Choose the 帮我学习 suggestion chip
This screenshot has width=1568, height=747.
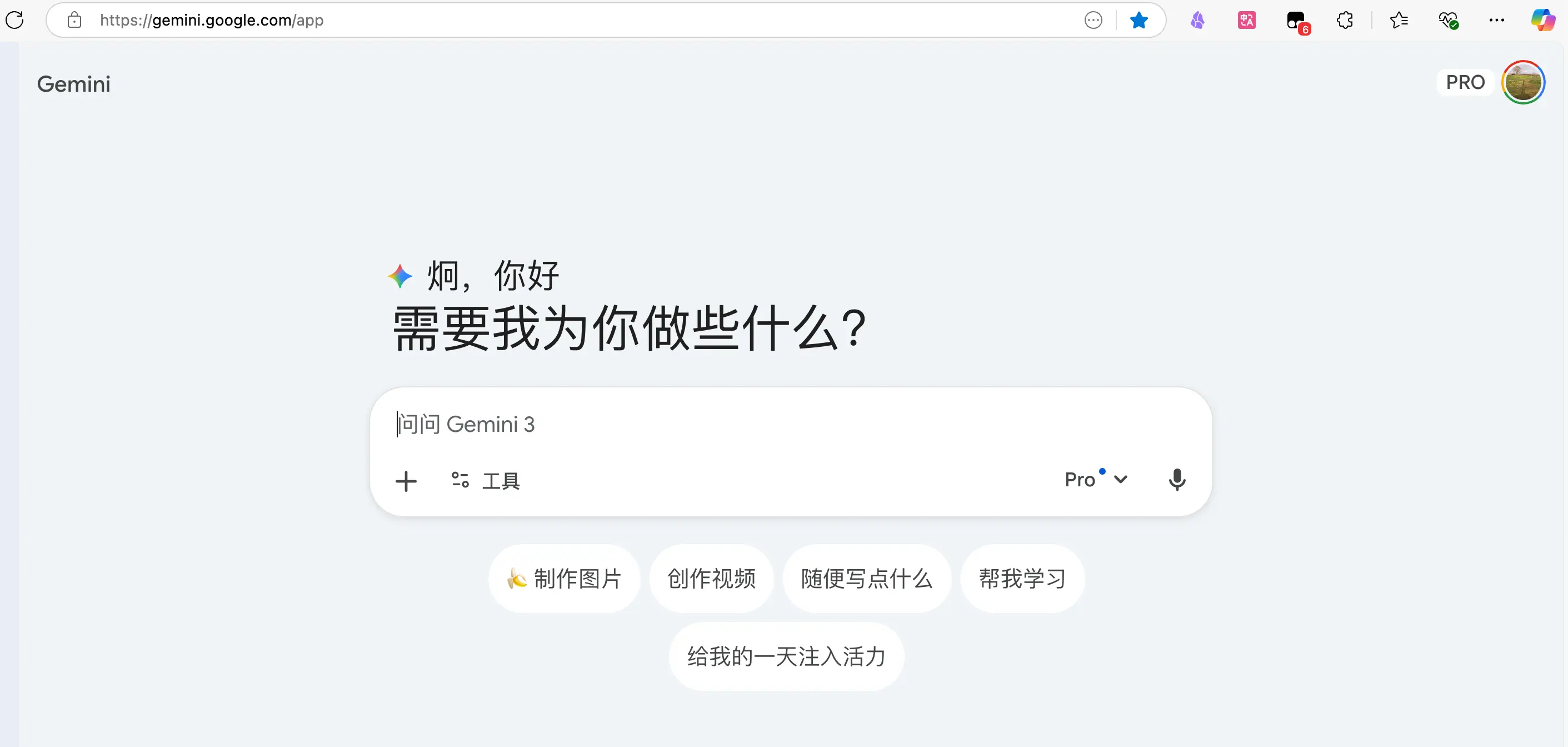coord(1022,579)
